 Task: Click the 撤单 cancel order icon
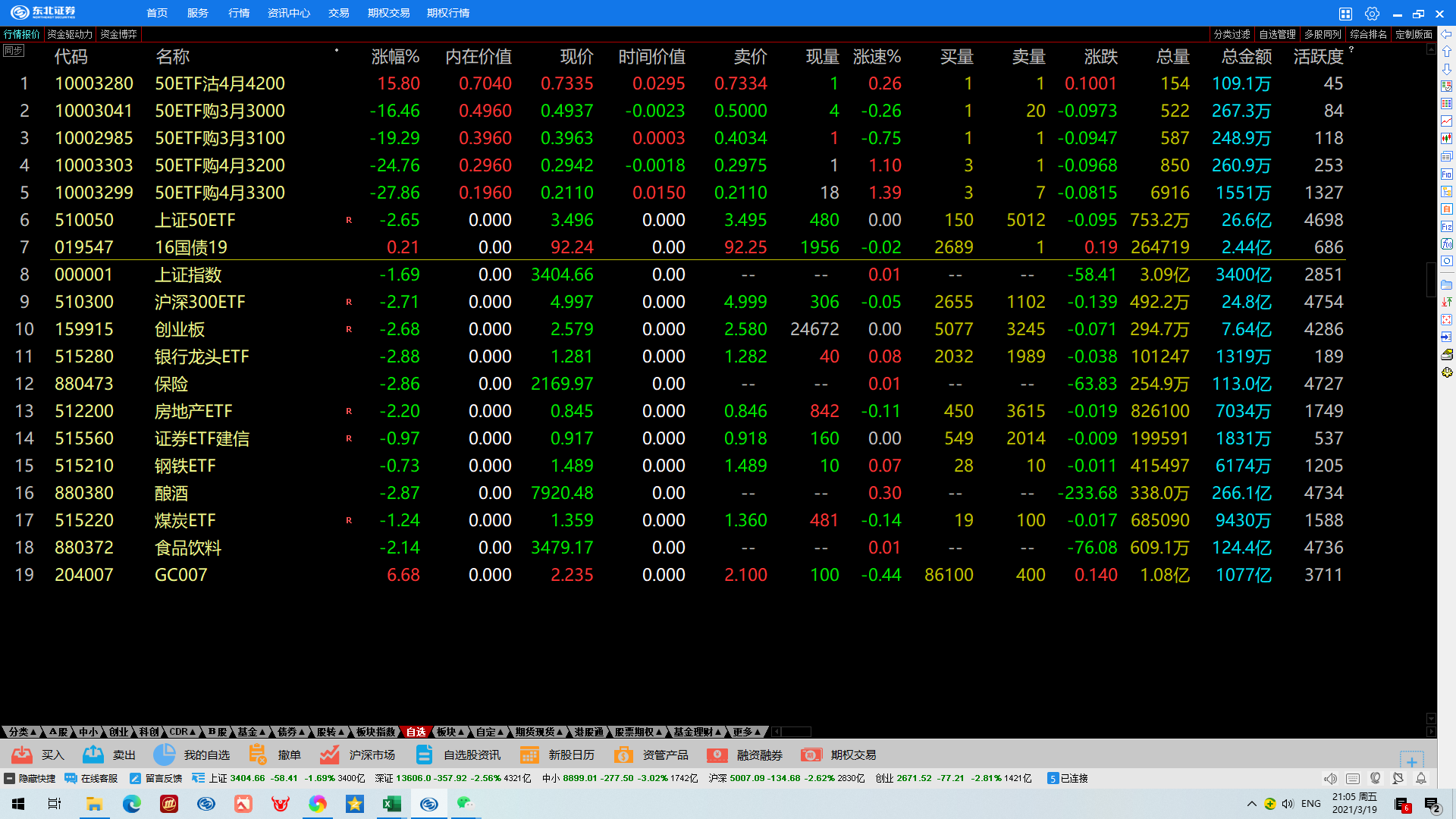pyautogui.click(x=258, y=755)
